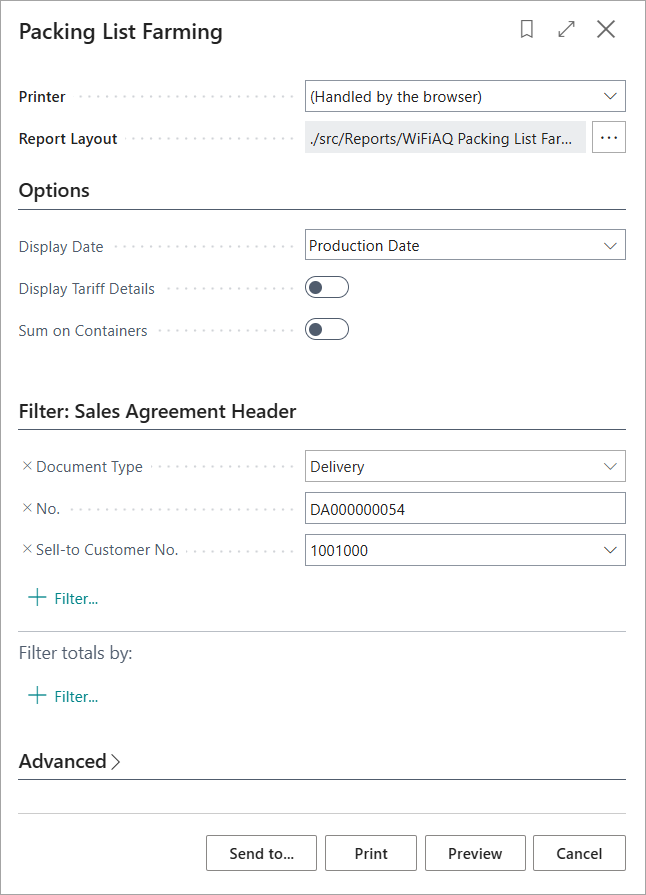Image resolution: width=646 pixels, height=895 pixels.
Task: Click the ellipsis button for Report Layout
Action: click(x=608, y=138)
